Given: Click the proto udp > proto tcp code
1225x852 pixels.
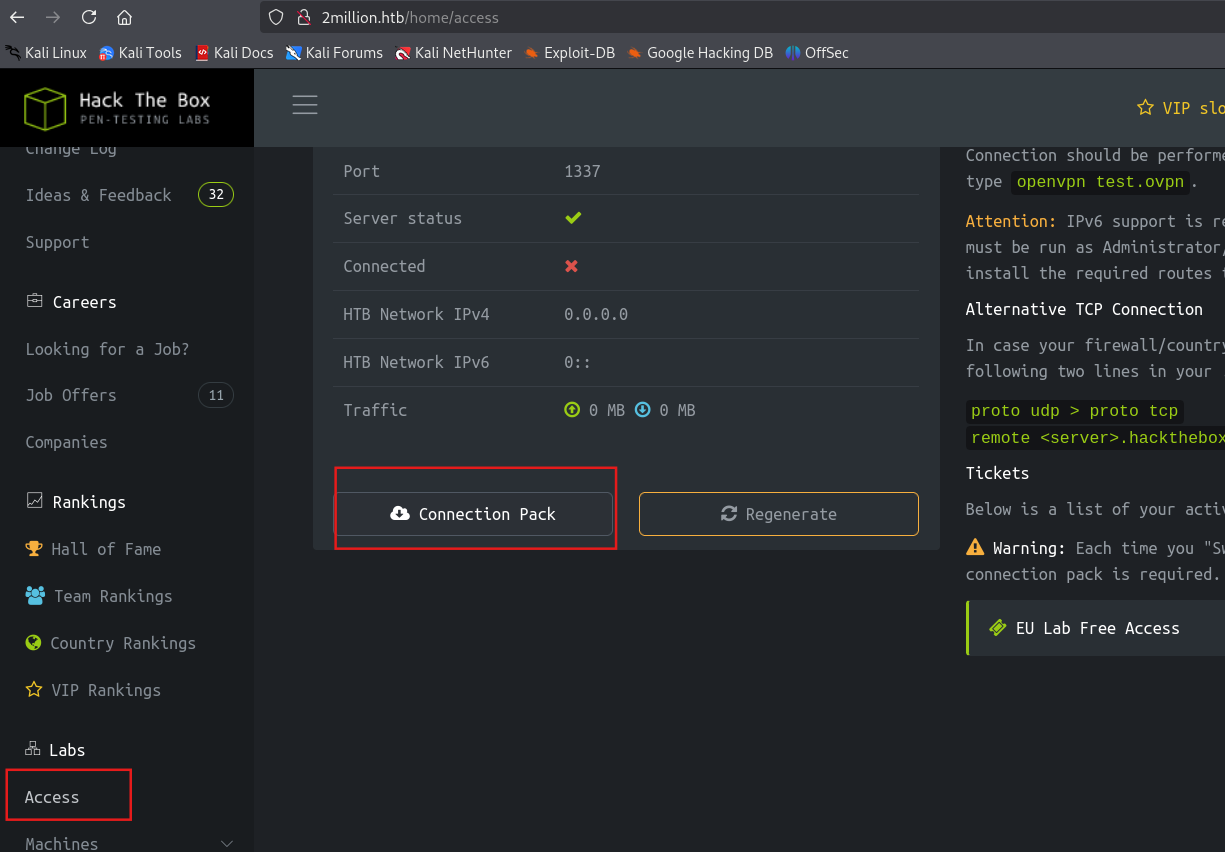Looking at the screenshot, I should (x=1075, y=411).
